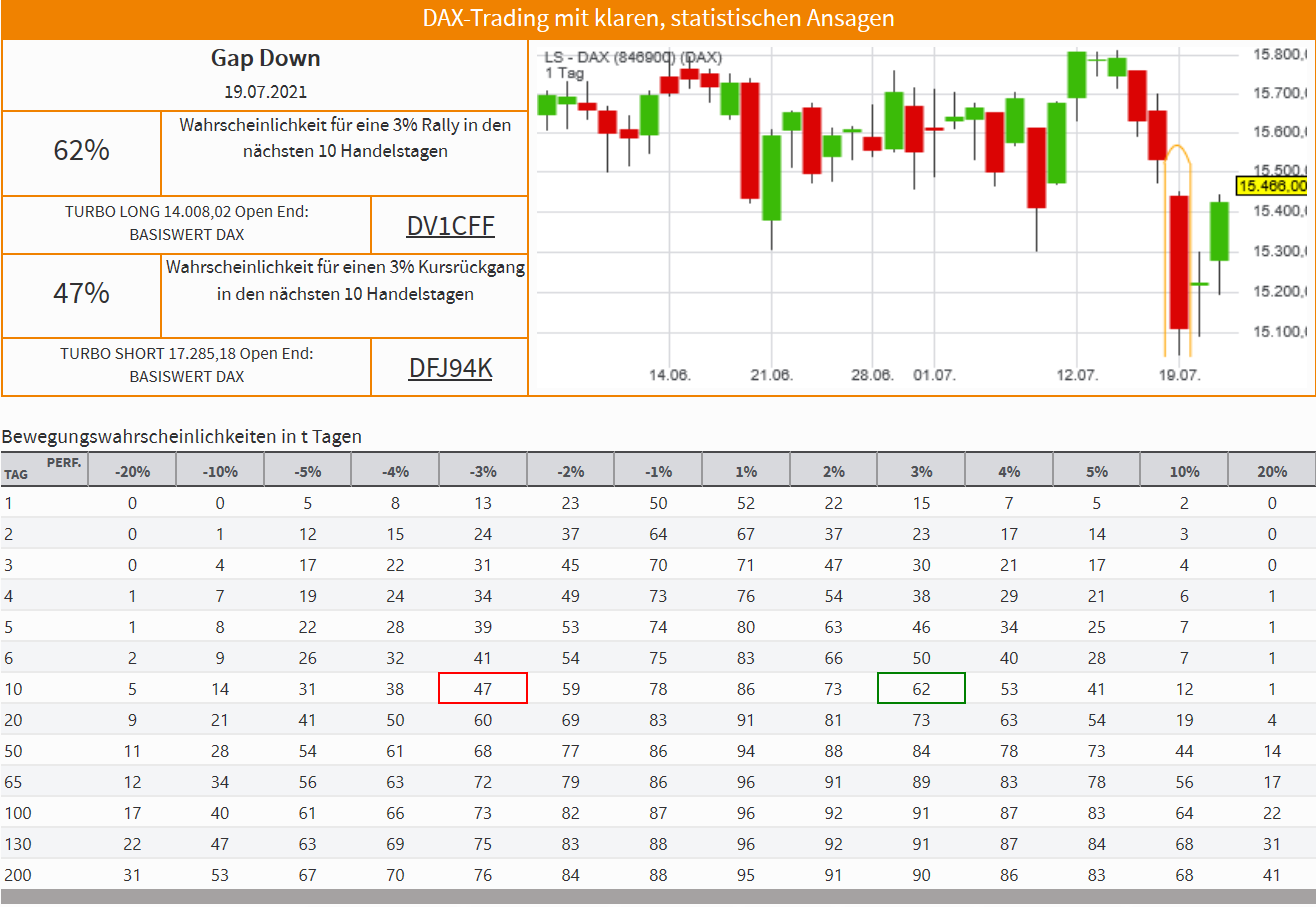Click the 64 value in row 100, 10% column

coord(1184,812)
